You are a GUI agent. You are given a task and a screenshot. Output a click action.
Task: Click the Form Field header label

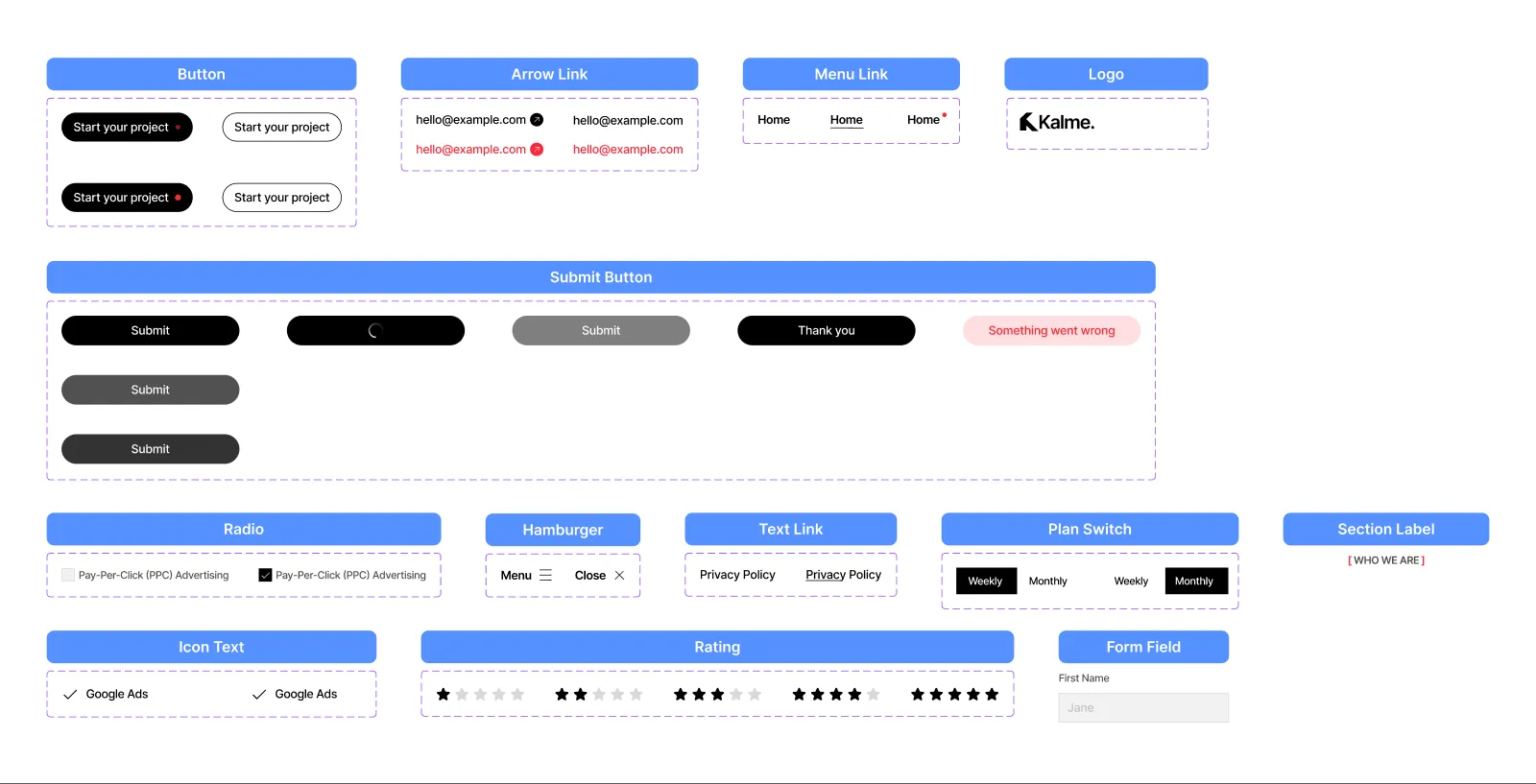(1143, 647)
